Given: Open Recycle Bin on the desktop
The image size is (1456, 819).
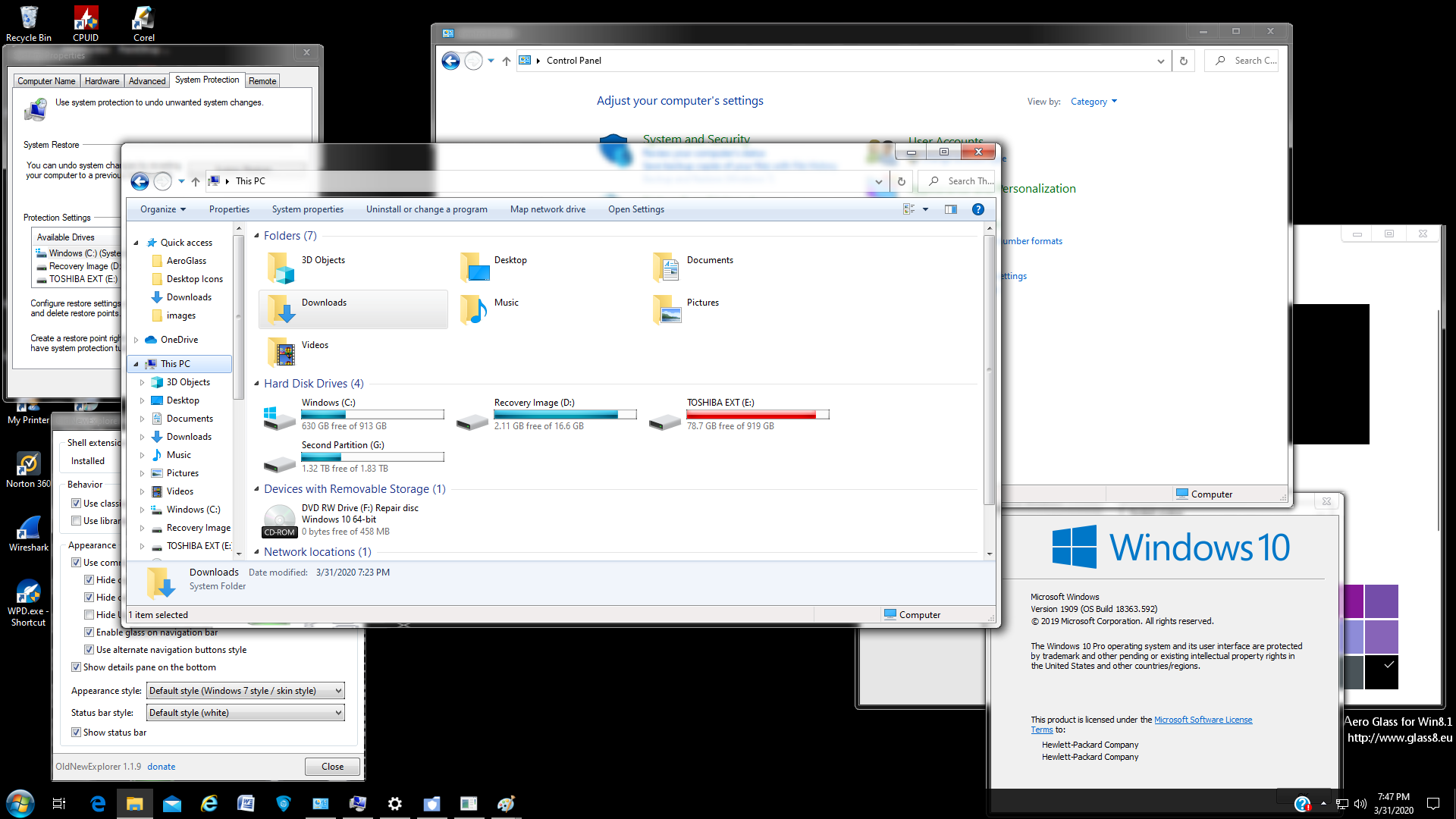Looking at the screenshot, I should tap(29, 24).
